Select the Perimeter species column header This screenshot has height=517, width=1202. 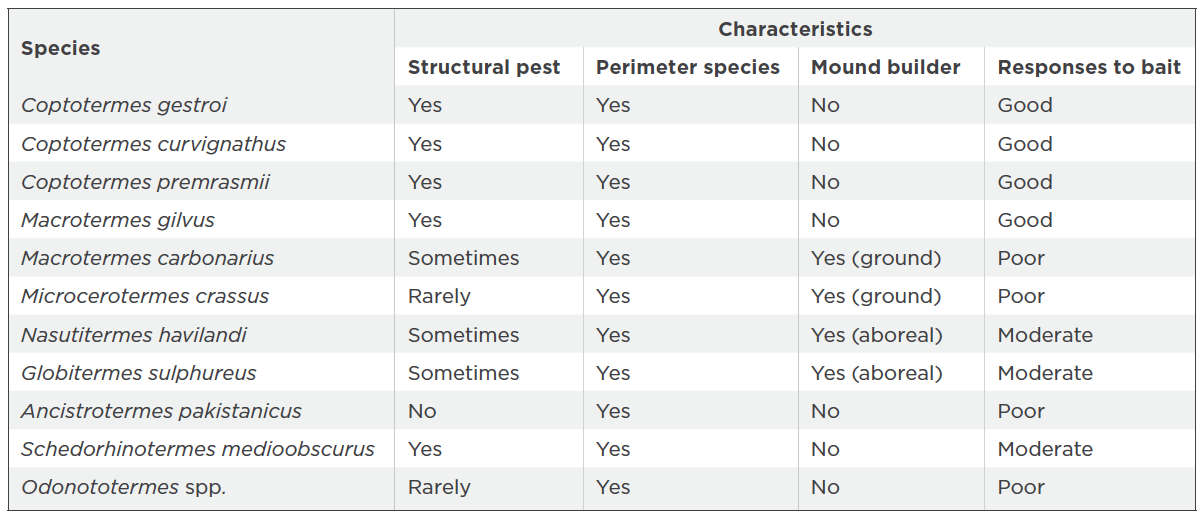click(x=688, y=67)
